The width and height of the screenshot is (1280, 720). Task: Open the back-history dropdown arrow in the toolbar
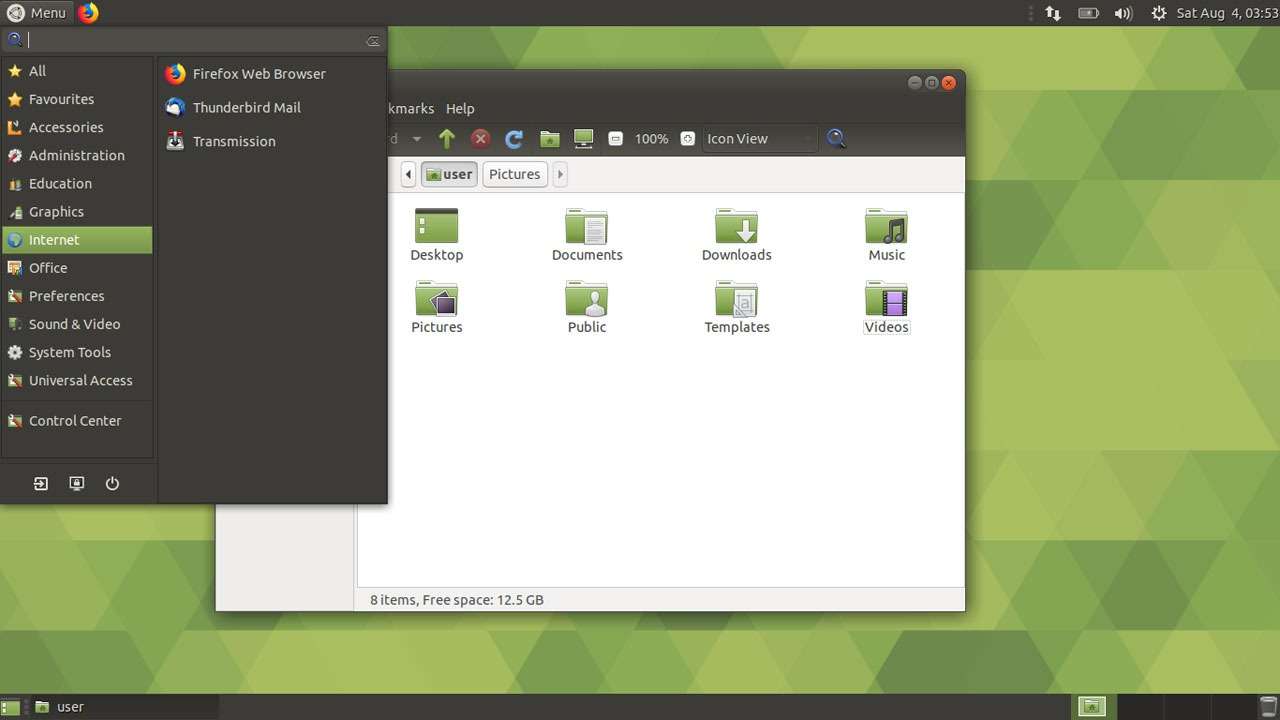[416, 139]
